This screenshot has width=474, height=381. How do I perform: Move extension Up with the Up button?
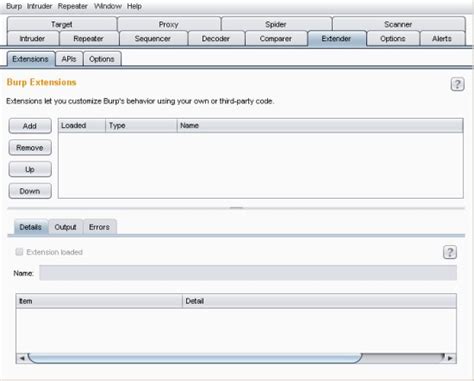(30, 169)
